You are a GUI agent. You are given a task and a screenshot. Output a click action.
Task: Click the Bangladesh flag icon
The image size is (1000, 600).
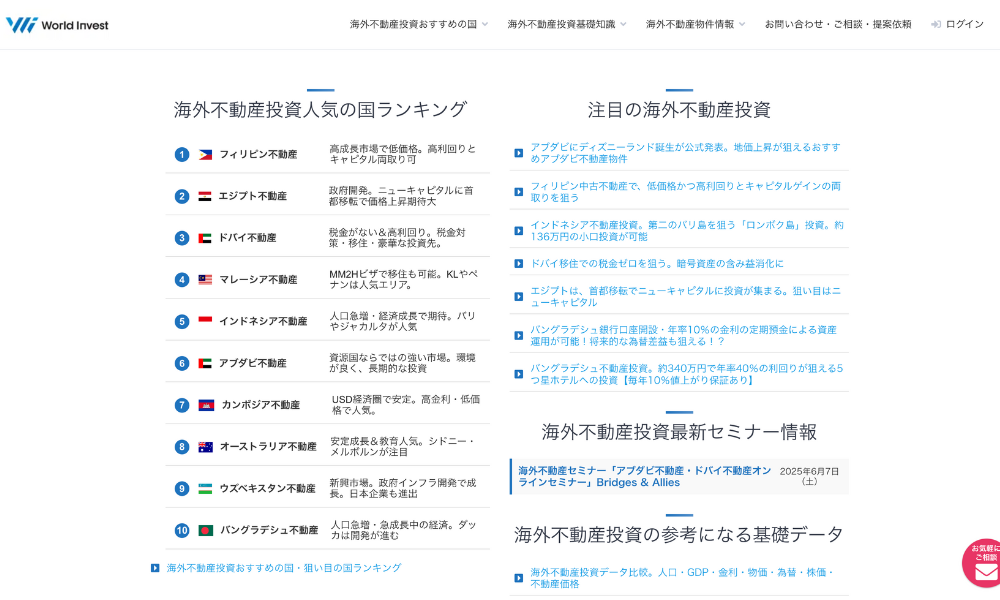pos(206,530)
